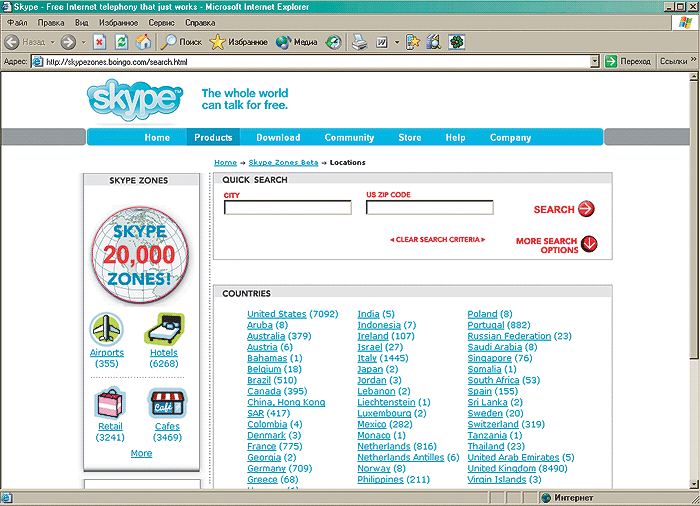
Task: Select the Company navigation tab
Action: coord(510,138)
